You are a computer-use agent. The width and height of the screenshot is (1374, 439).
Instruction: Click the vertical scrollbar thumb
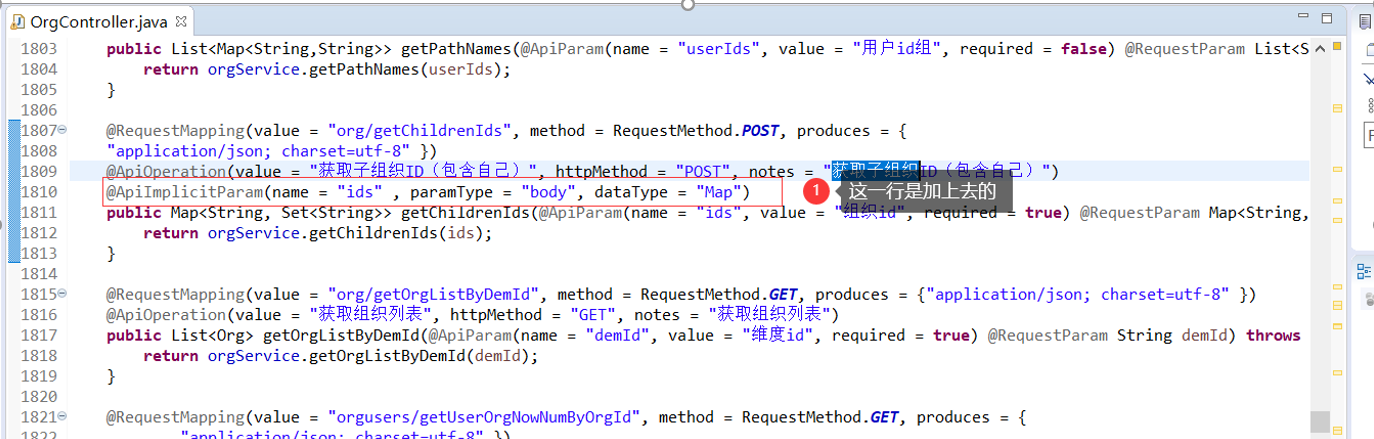(1320, 421)
